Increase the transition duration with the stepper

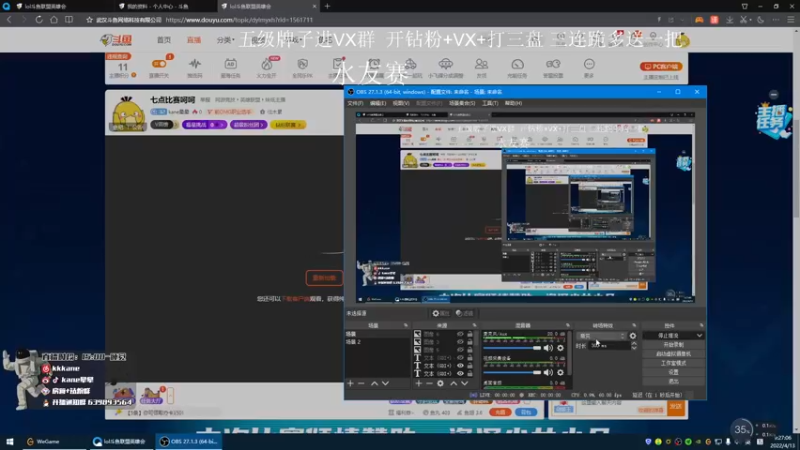[x=634, y=343]
